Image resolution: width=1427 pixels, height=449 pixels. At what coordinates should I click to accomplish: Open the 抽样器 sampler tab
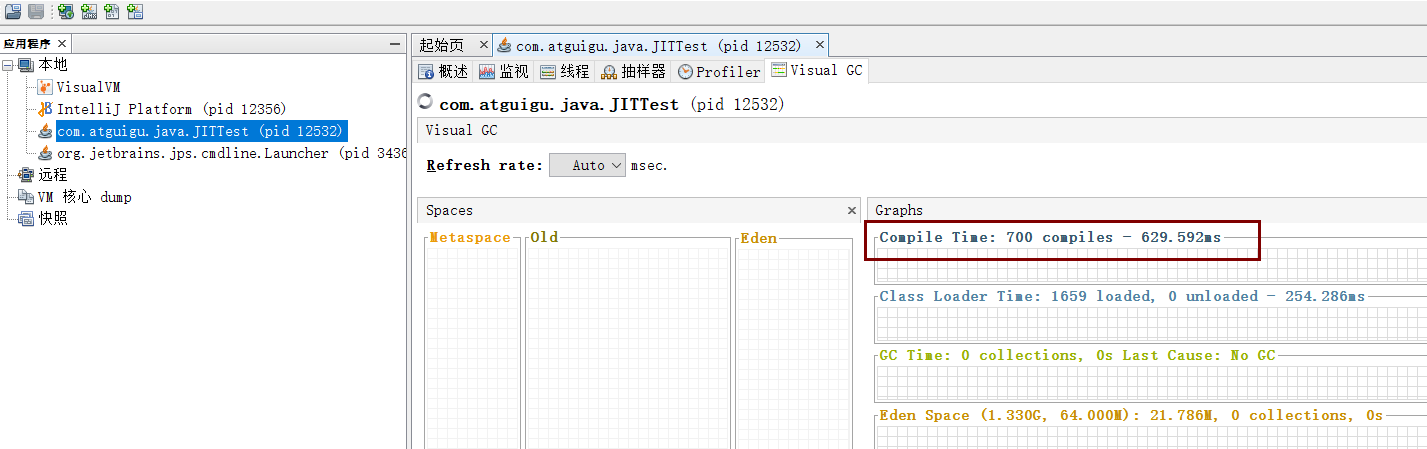[634, 71]
